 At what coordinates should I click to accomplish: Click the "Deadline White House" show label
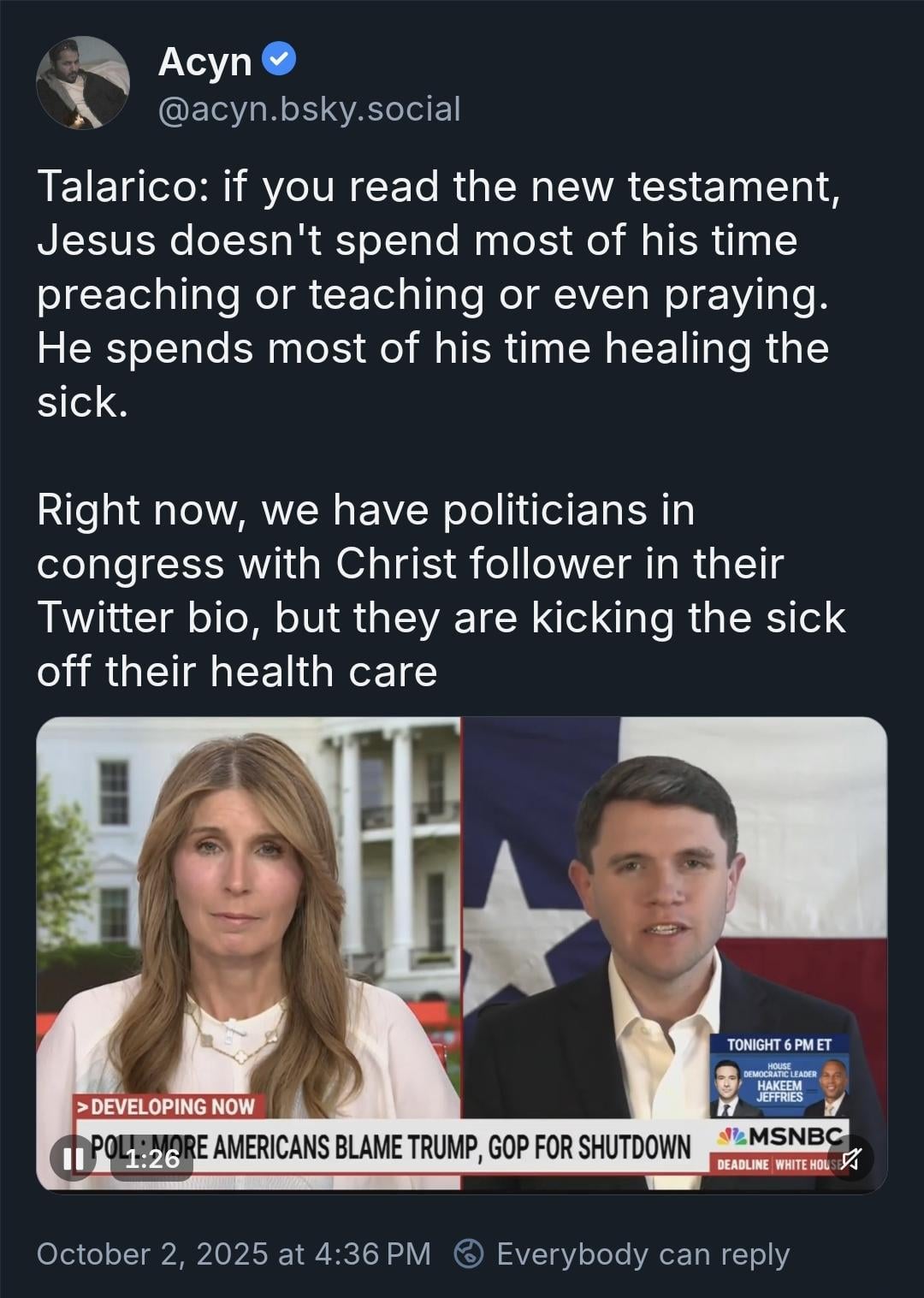coord(774,1165)
